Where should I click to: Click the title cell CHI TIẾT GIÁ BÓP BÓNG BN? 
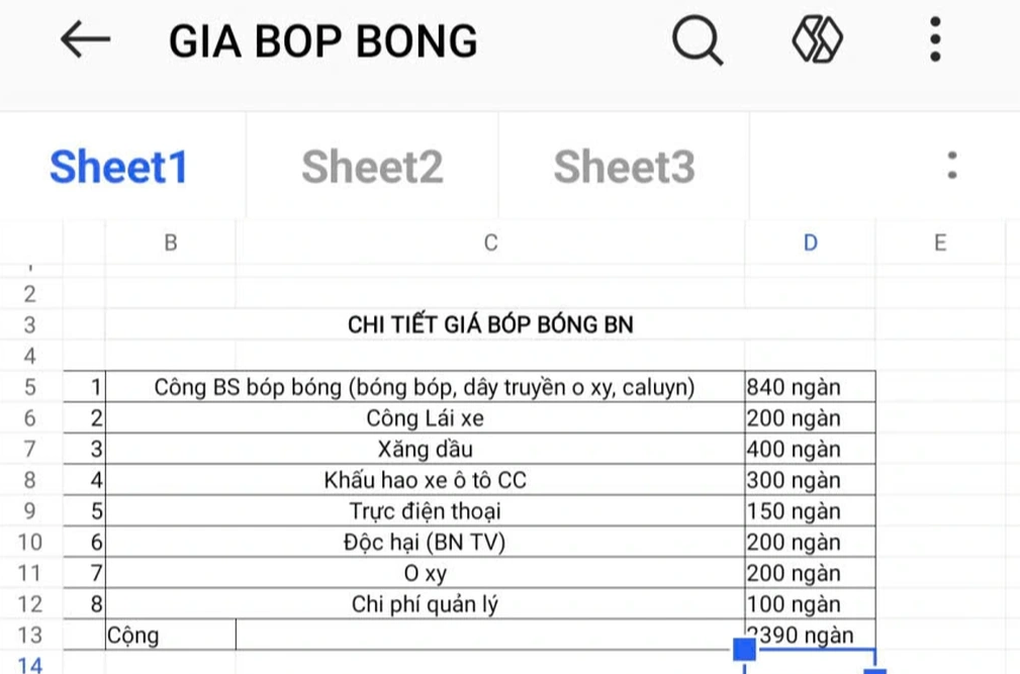(490, 325)
